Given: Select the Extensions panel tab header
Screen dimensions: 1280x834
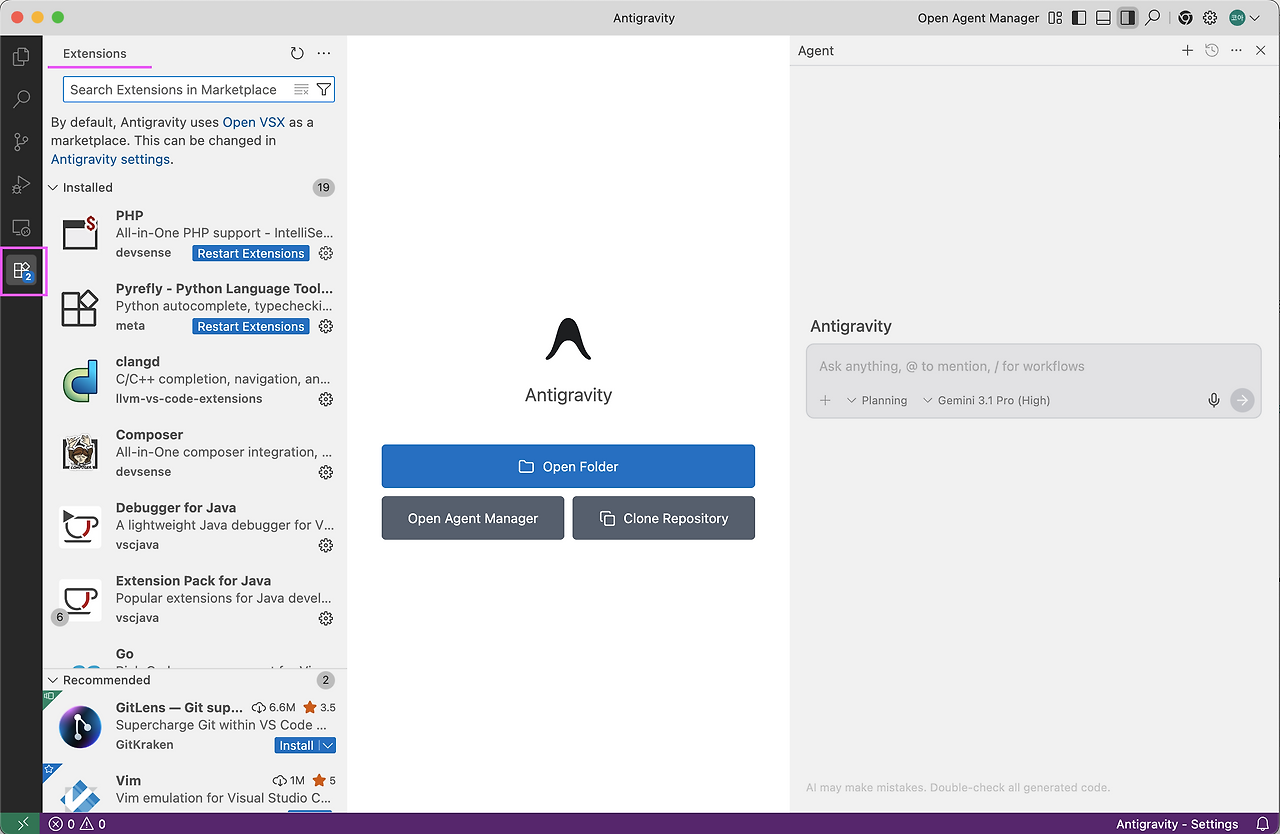Looking at the screenshot, I should point(95,54).
